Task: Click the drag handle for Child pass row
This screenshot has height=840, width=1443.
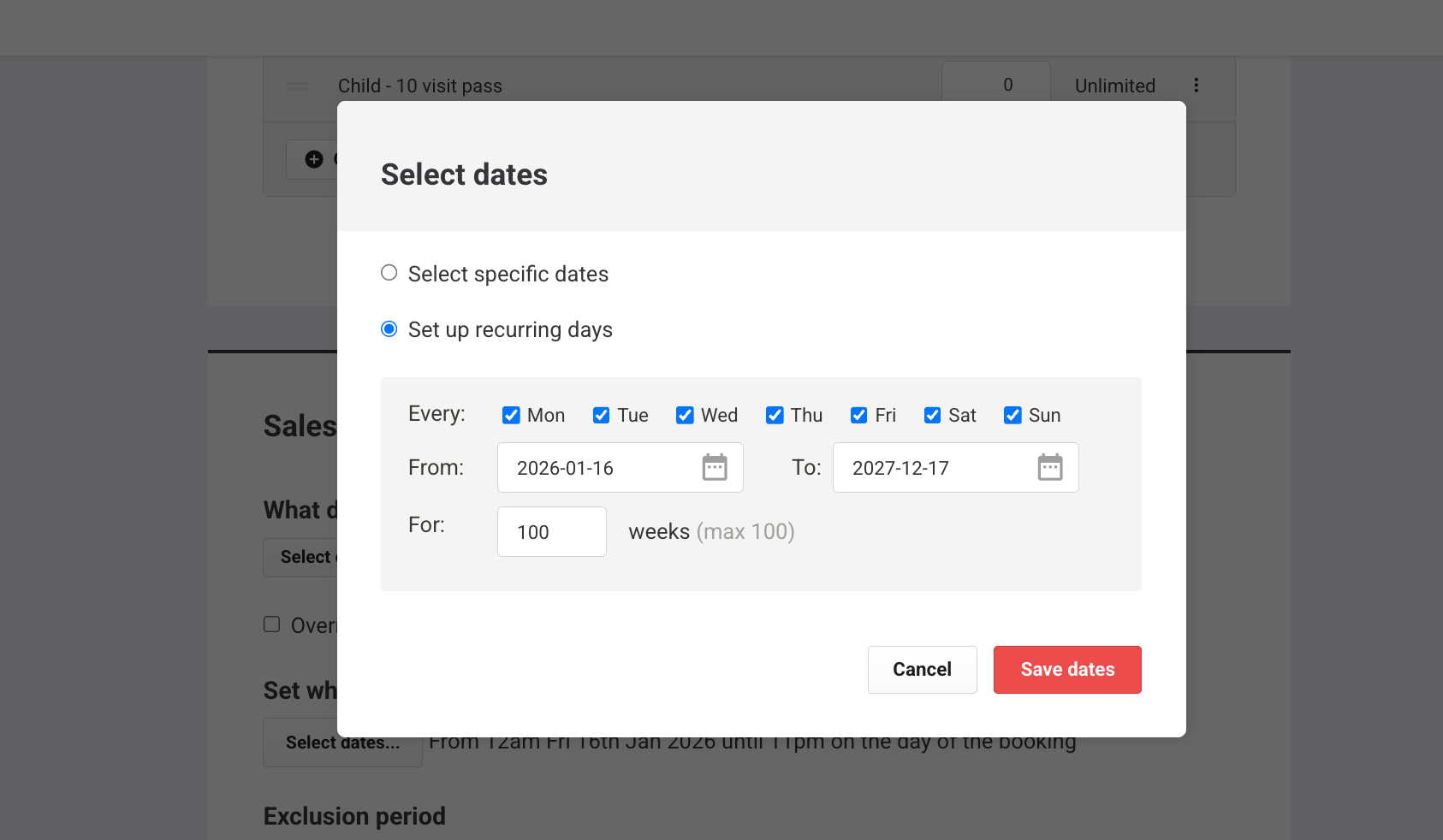Action: tap(297, 86)
